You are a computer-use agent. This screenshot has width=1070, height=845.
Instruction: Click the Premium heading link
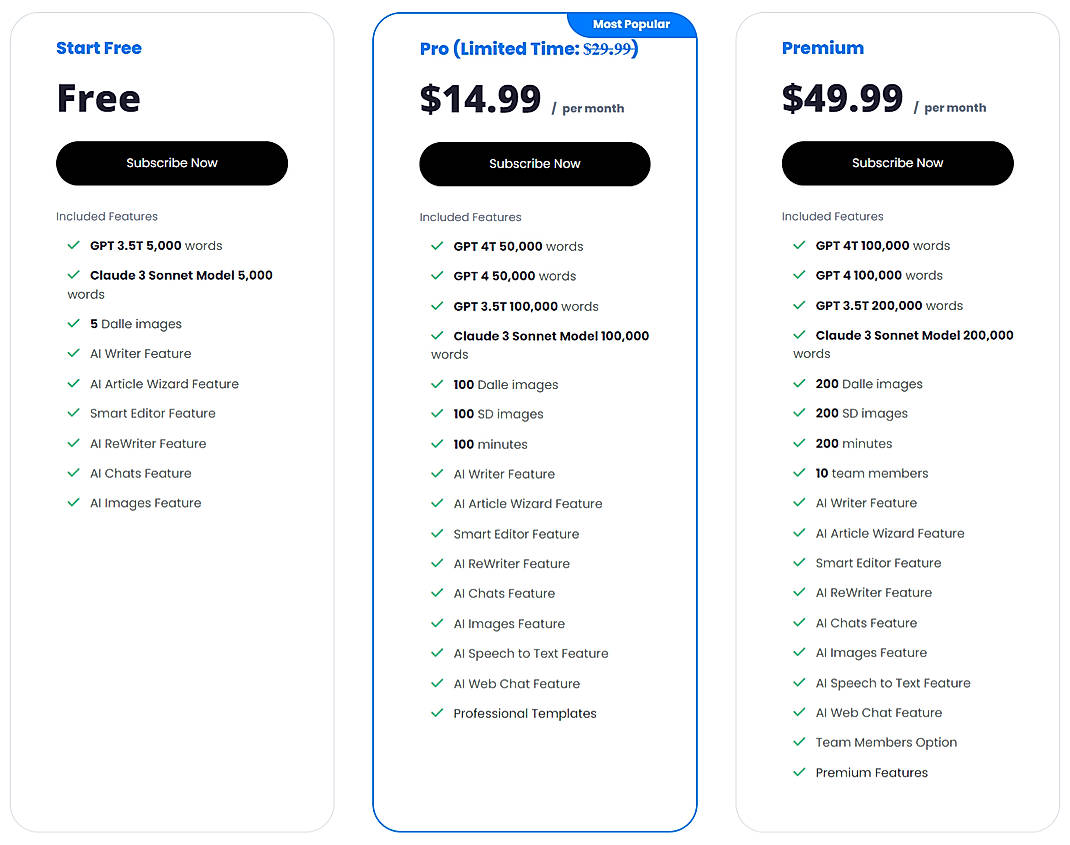click(x=822, y=47)
